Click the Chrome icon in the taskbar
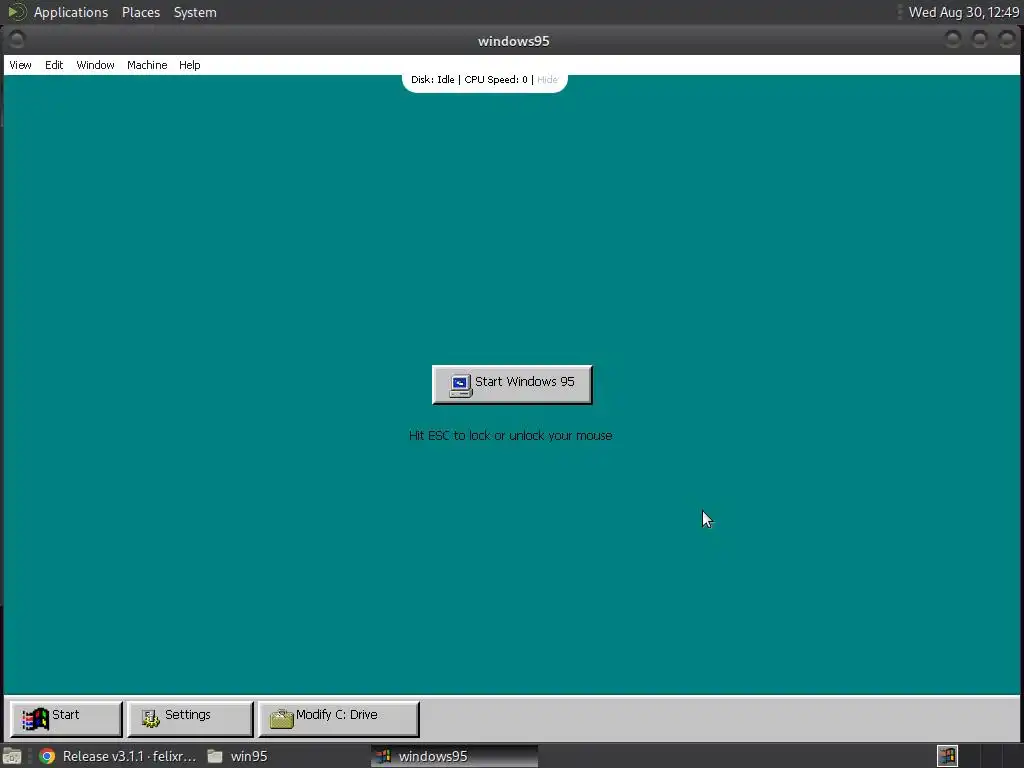This screenshot has width=1024, height=768. point(47,756)
